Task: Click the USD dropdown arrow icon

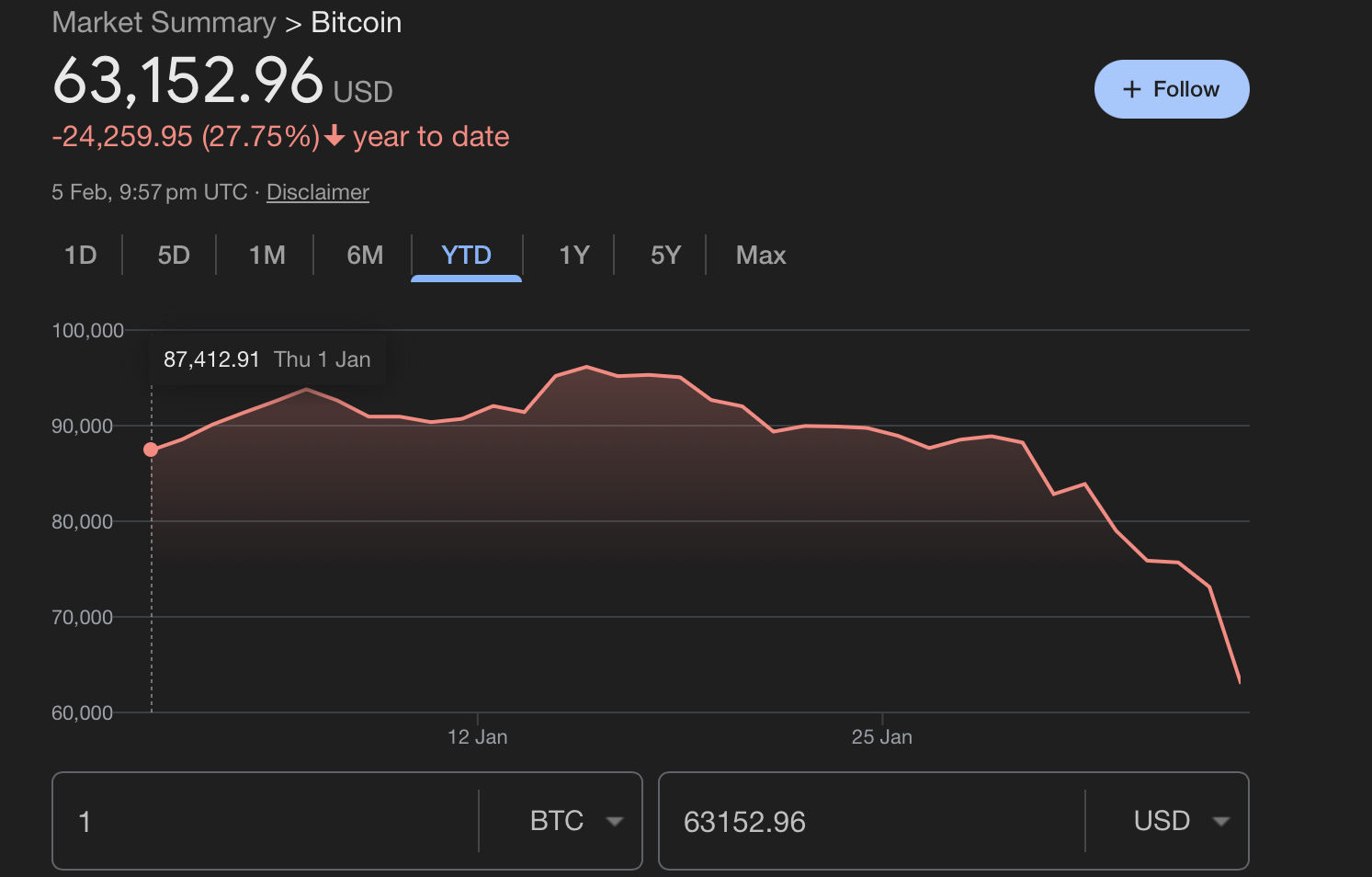Action: coord(1220,821)
